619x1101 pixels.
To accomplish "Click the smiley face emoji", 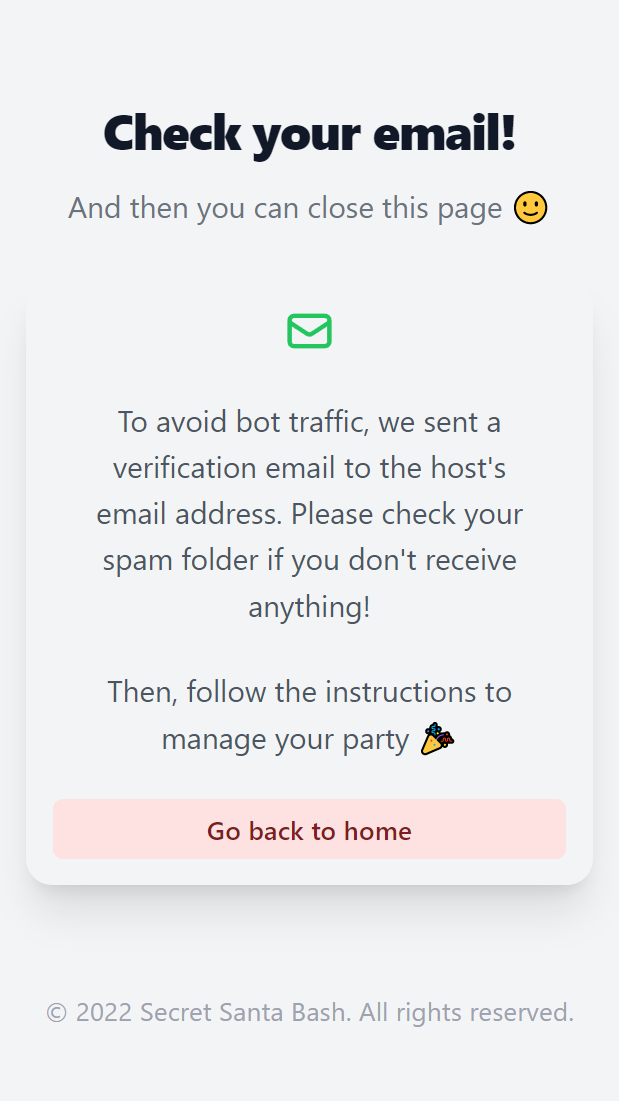I will [530, 209].
